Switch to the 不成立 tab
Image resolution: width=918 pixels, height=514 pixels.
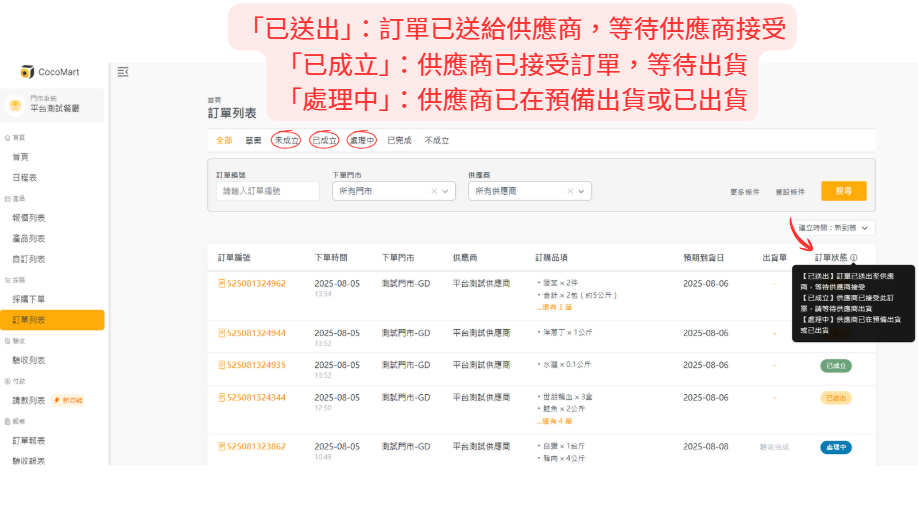point(436,141)
